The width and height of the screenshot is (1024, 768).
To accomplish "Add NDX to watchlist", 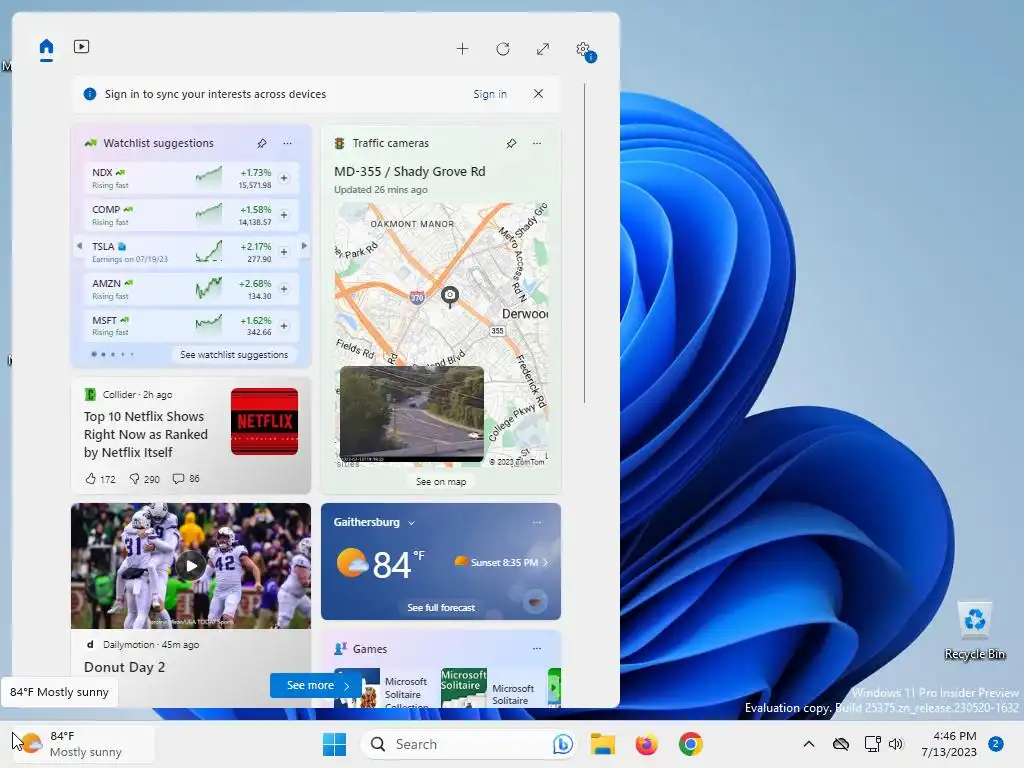I will pos(284,178).
